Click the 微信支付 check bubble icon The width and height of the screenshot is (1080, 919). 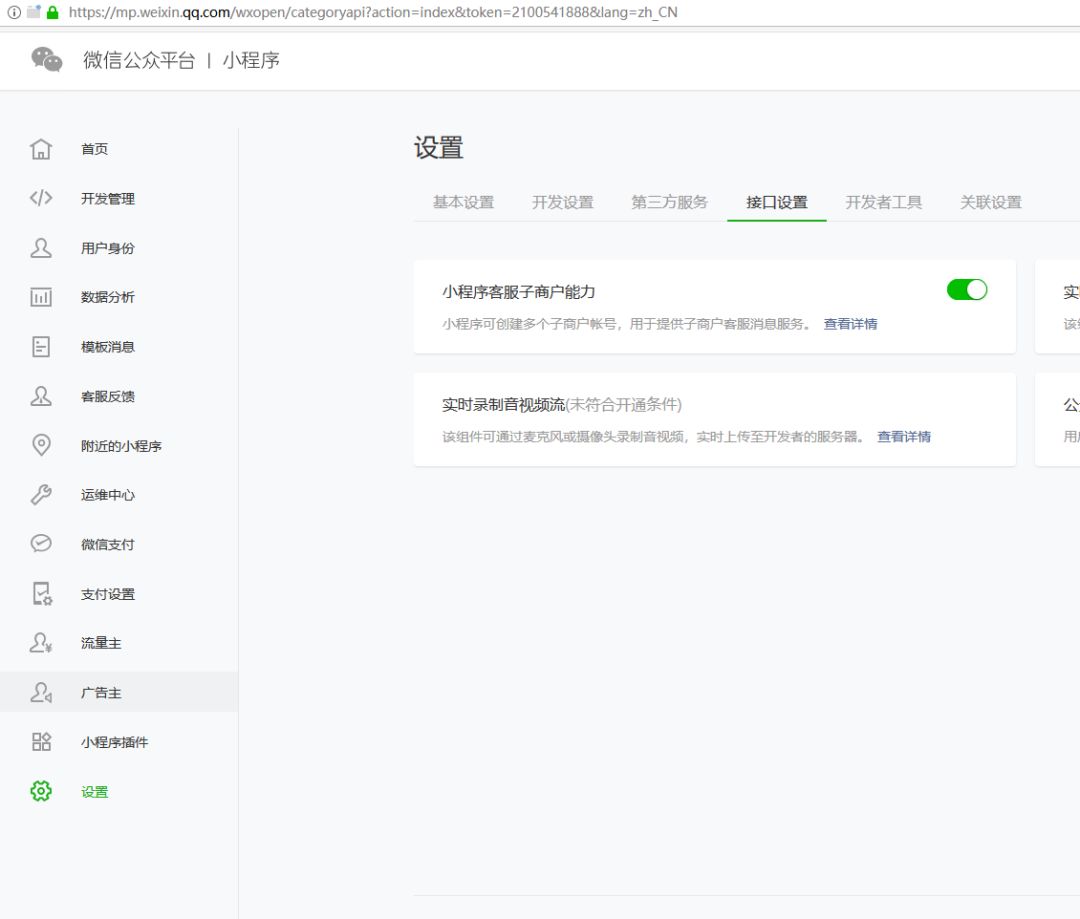click(41, 544)
